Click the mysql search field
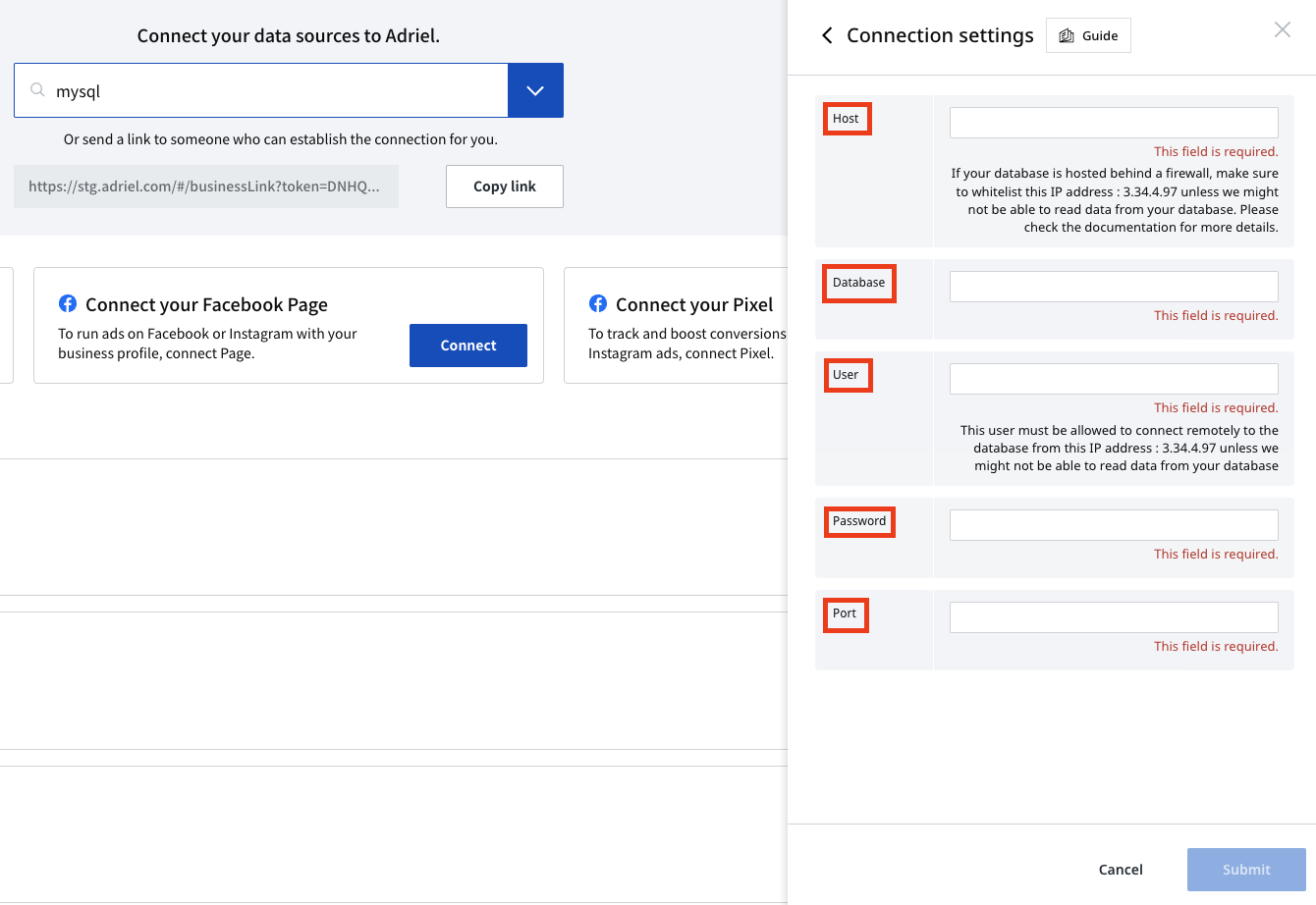The width and height of the screenshot is (1316, 905). coord(261,90)
